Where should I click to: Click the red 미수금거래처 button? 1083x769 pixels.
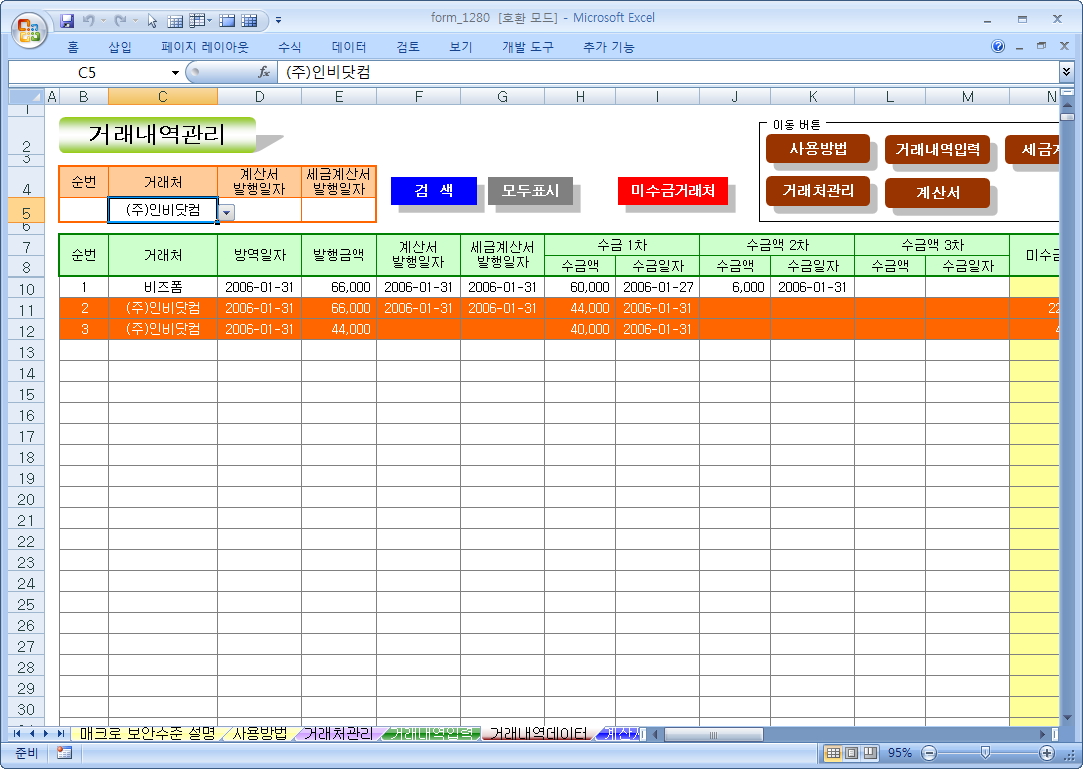click(672, 191)
